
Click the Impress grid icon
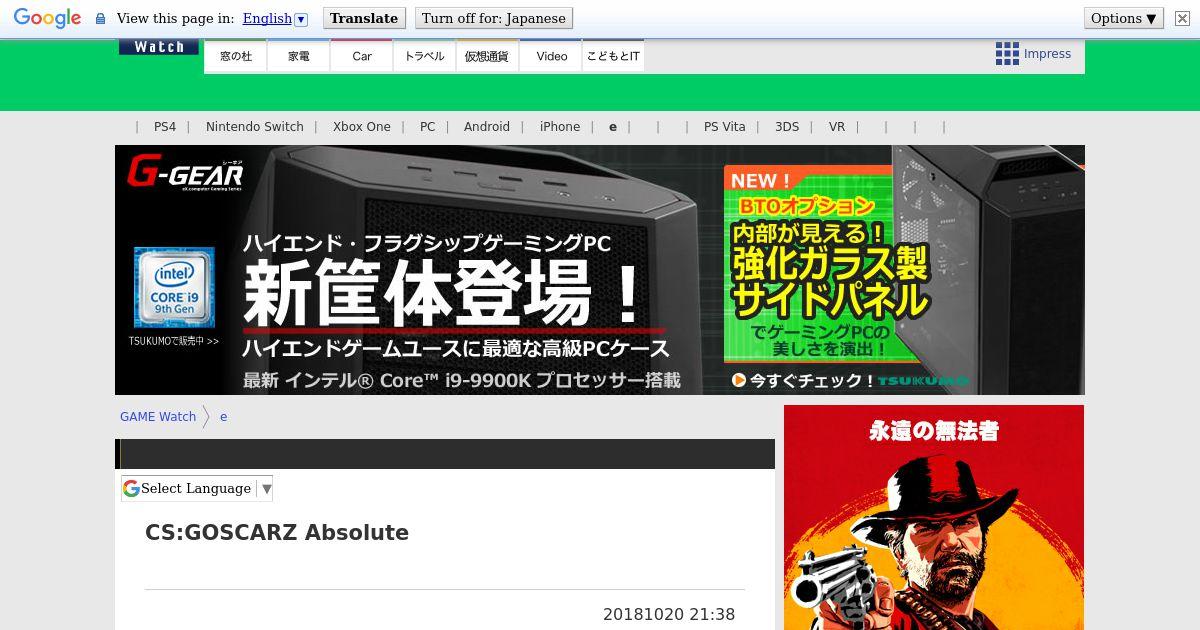click(1007, 54)
